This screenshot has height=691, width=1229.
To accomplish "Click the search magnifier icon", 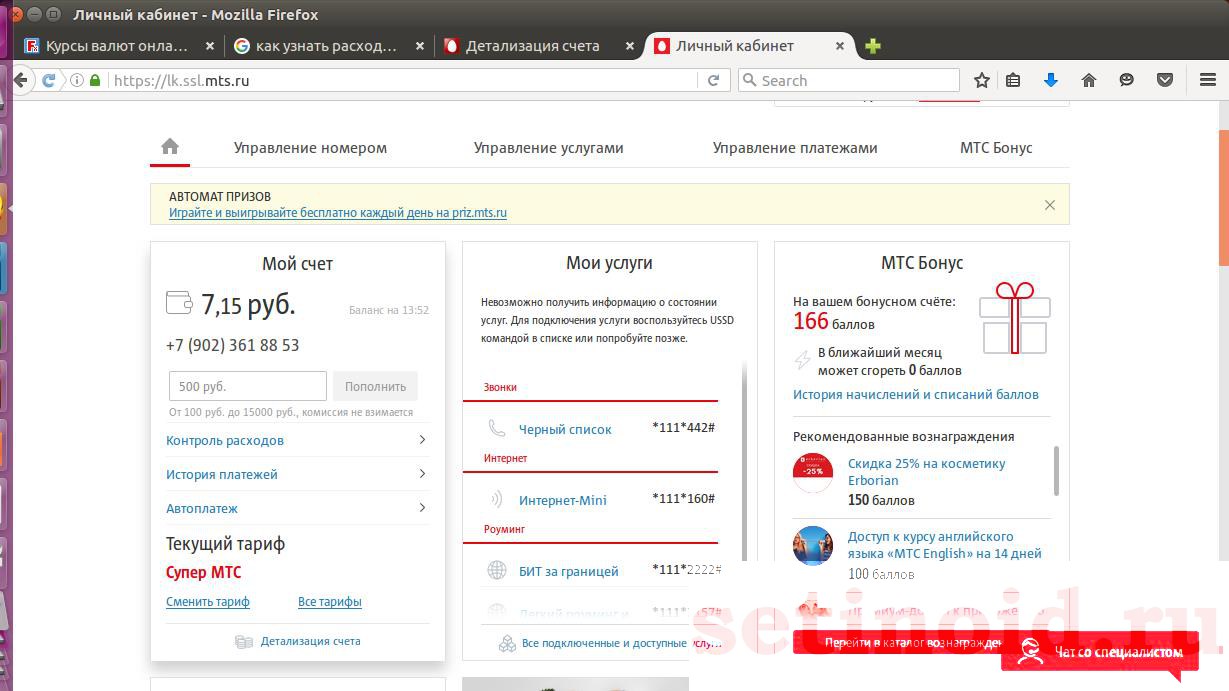I will click(749, 80).
